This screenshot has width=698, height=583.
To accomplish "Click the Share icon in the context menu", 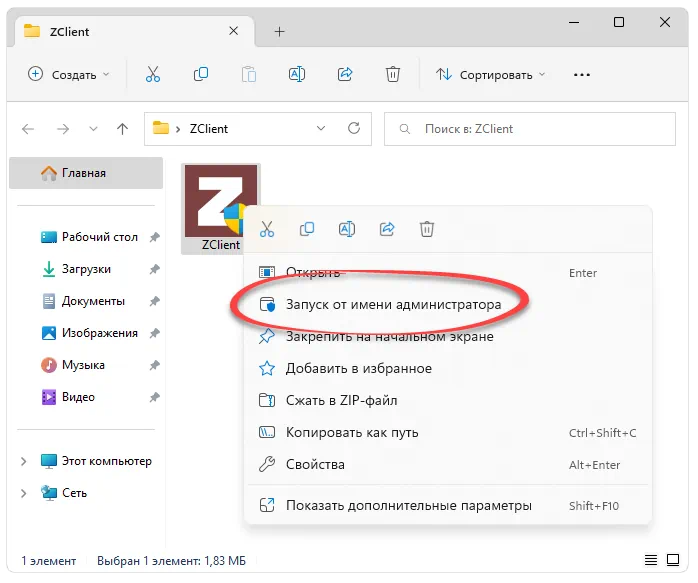I will [x=387, y=229].
